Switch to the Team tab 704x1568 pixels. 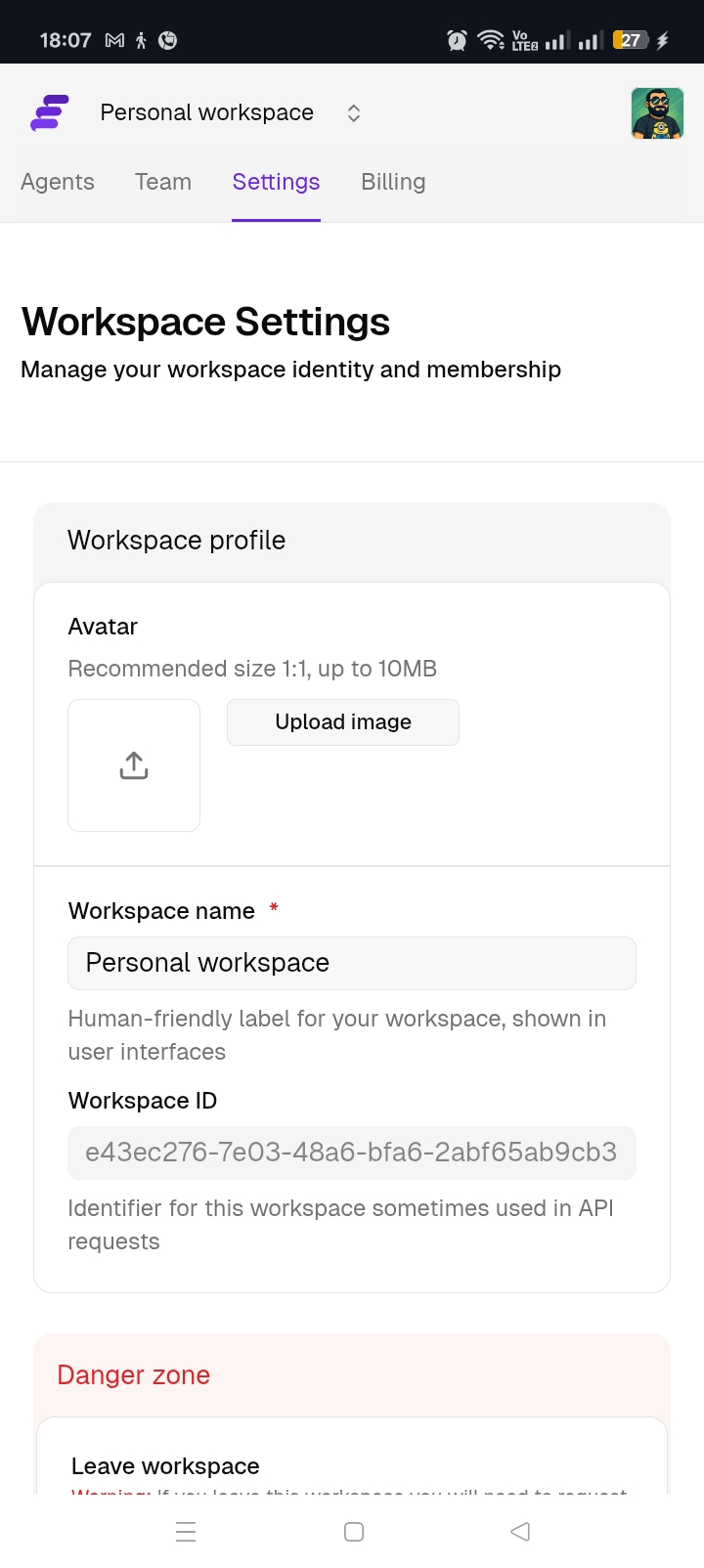tap(162, 182)
